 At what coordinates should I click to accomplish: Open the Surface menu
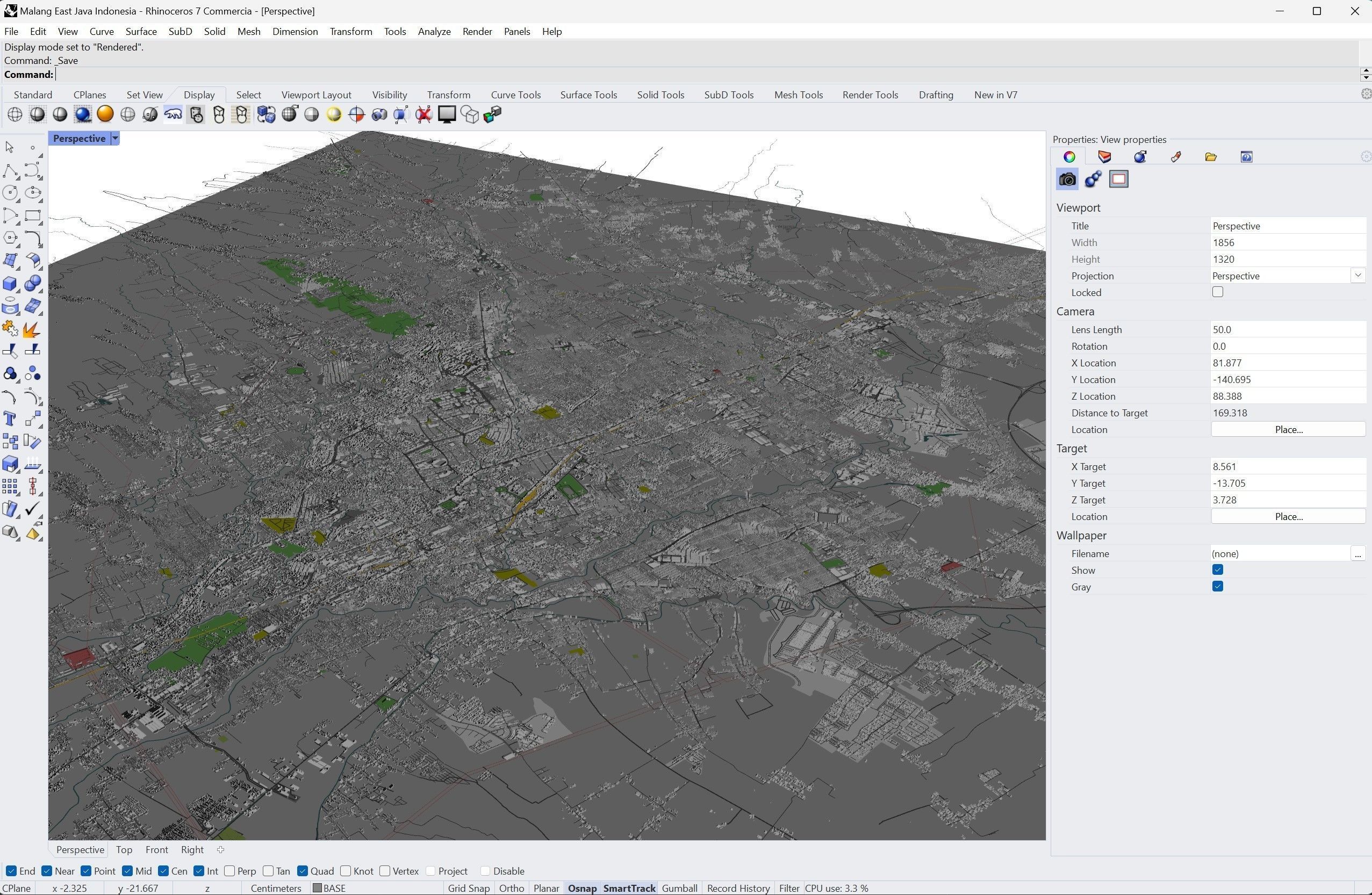[141, 32]
